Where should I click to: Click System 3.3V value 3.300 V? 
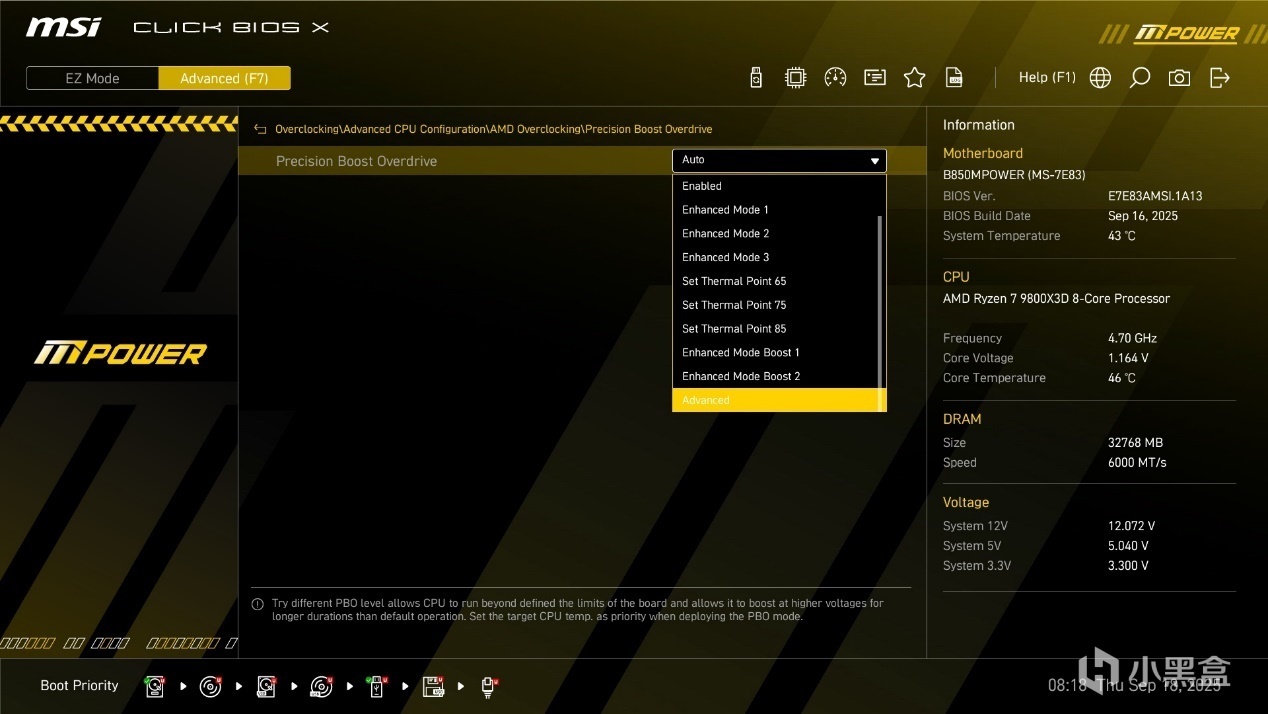pos(1128,566)
